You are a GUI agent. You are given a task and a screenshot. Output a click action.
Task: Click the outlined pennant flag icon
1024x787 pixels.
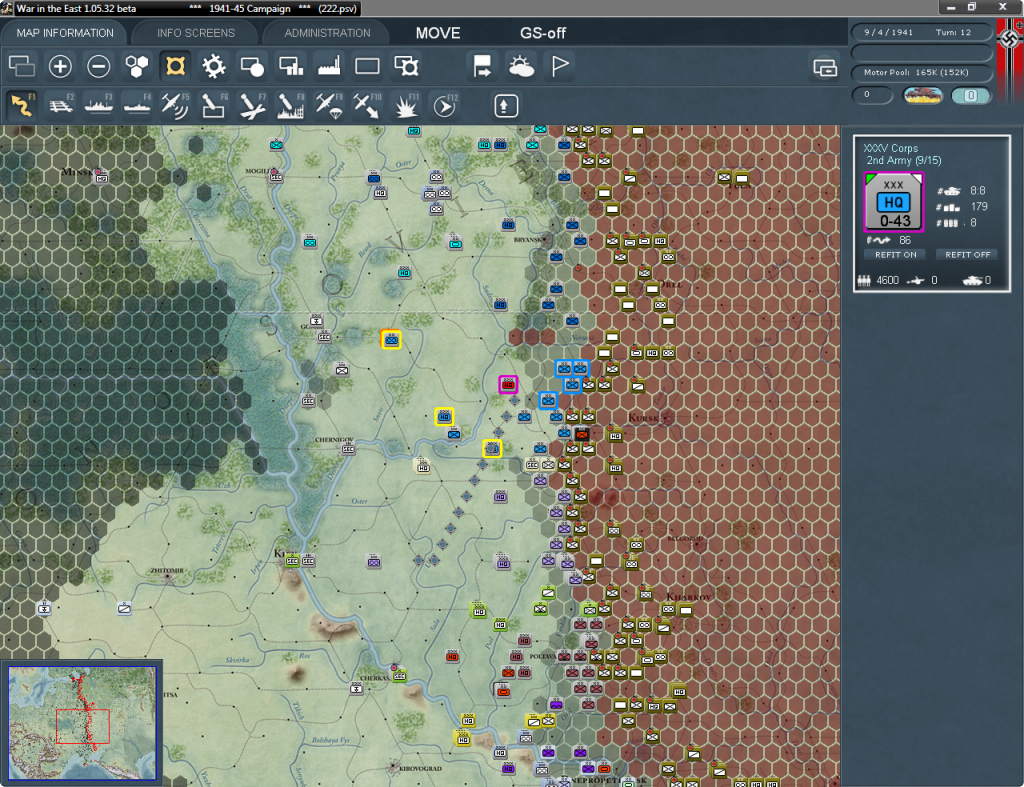pyautogui.click(x=560, y=66)
